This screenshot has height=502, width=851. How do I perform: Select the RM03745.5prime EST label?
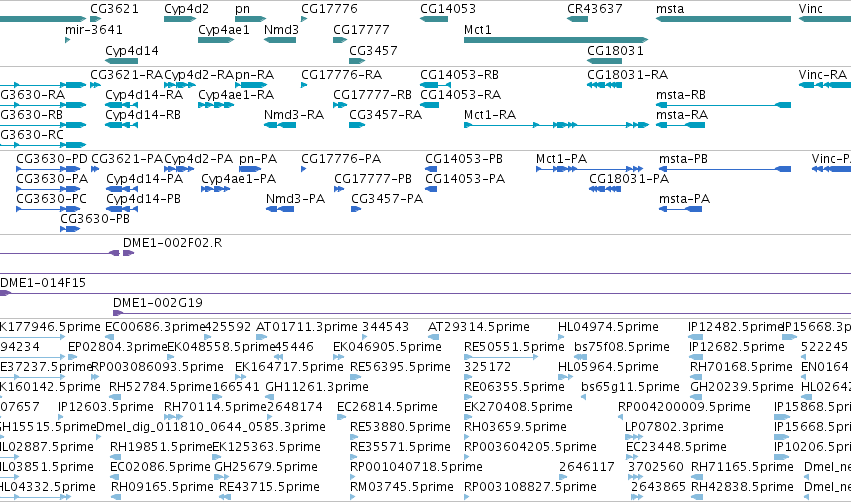pyautogui.click(x=402, y=487)
